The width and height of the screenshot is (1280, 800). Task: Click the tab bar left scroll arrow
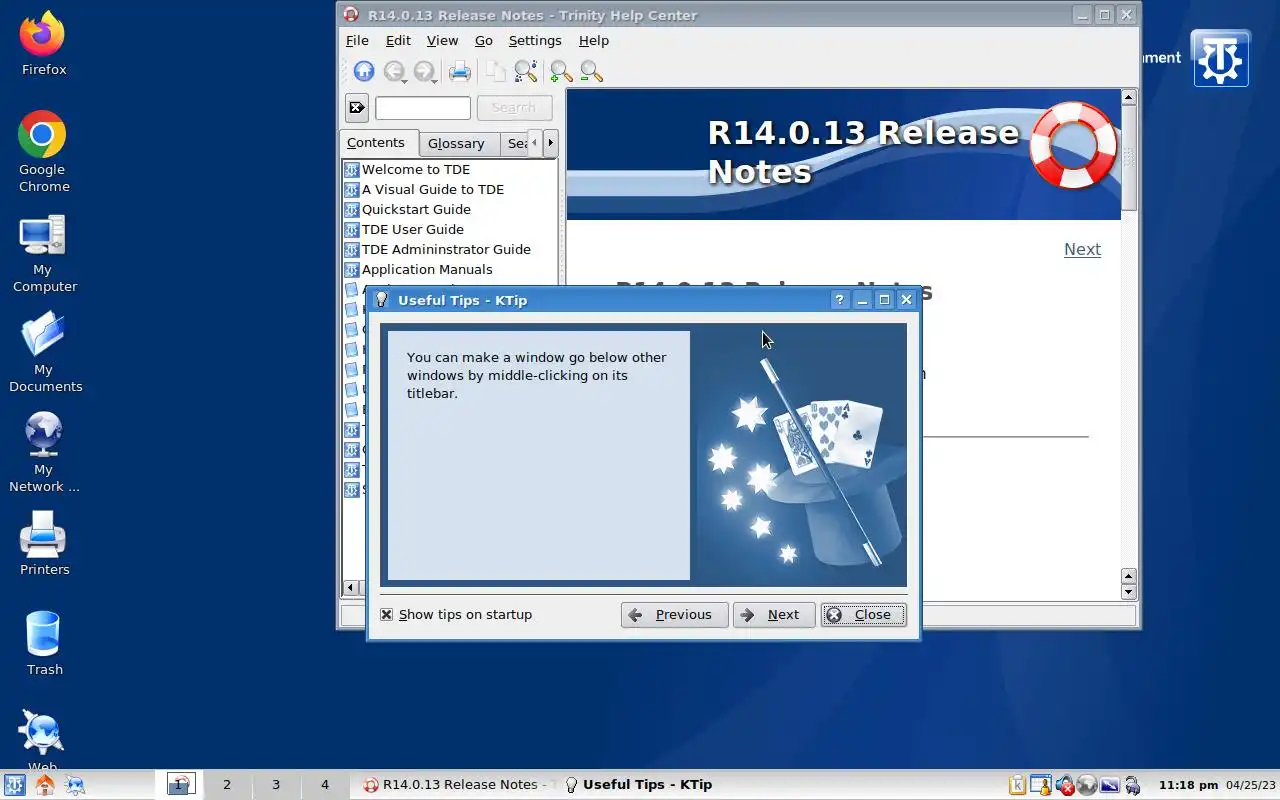[x=534, y=143]
